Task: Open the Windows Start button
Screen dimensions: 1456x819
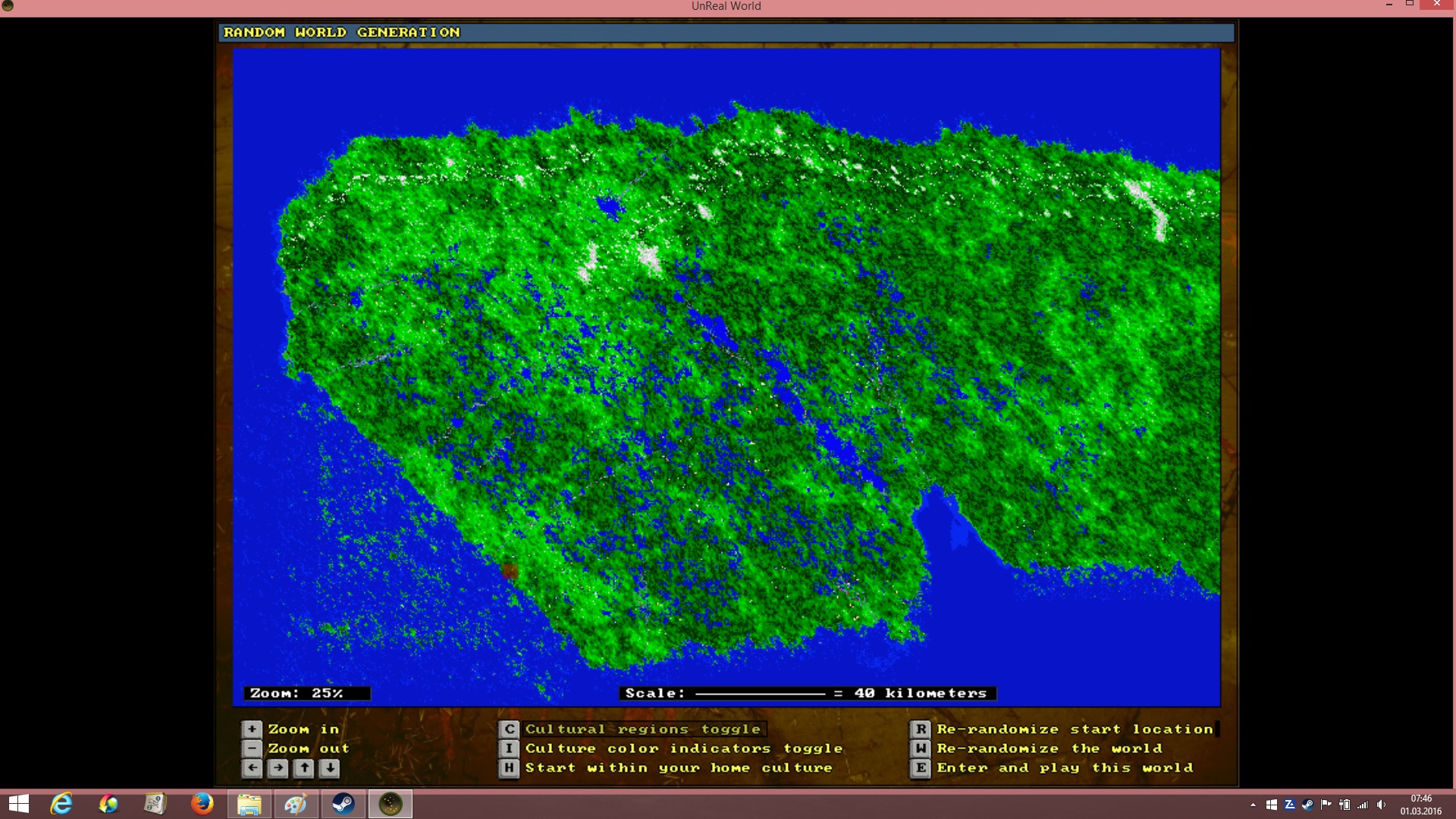Action: 19,804
